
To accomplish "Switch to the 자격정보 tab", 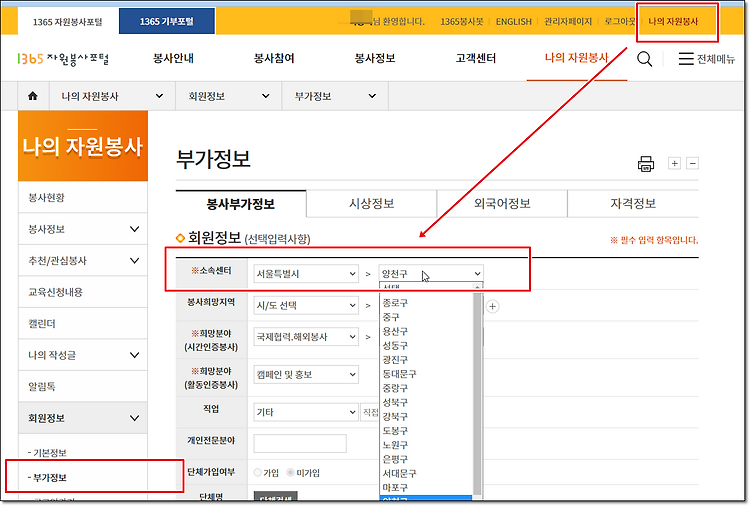I will [633, 204].
